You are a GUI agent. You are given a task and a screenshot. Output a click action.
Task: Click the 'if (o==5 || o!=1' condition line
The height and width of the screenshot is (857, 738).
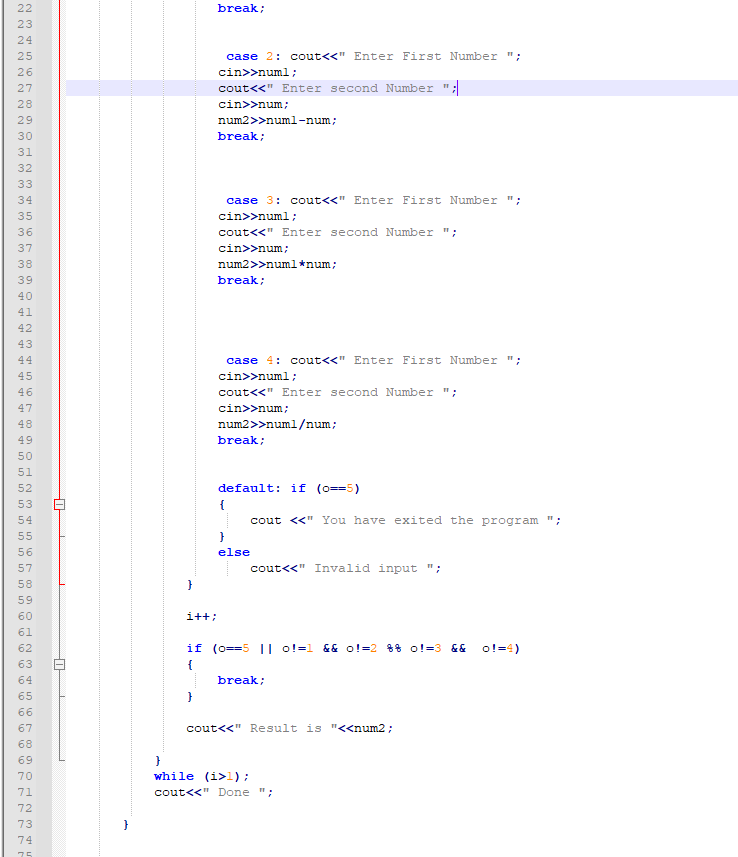click(353, 649)
